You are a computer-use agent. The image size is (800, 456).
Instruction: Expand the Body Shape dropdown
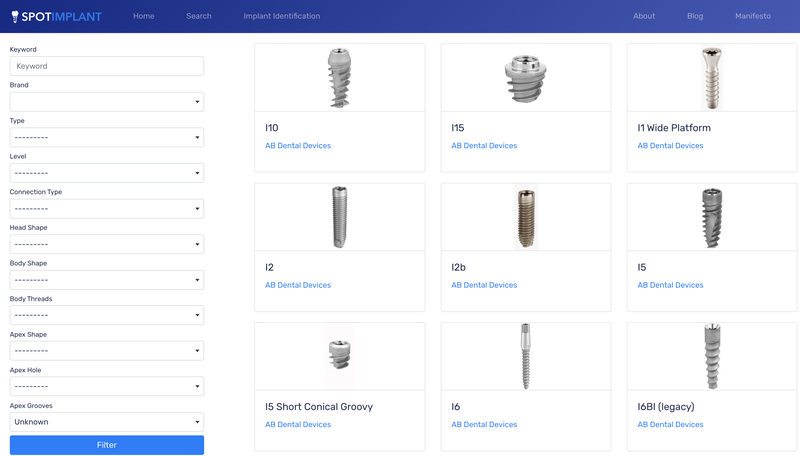pyautogui.click(x=107, y=280)
